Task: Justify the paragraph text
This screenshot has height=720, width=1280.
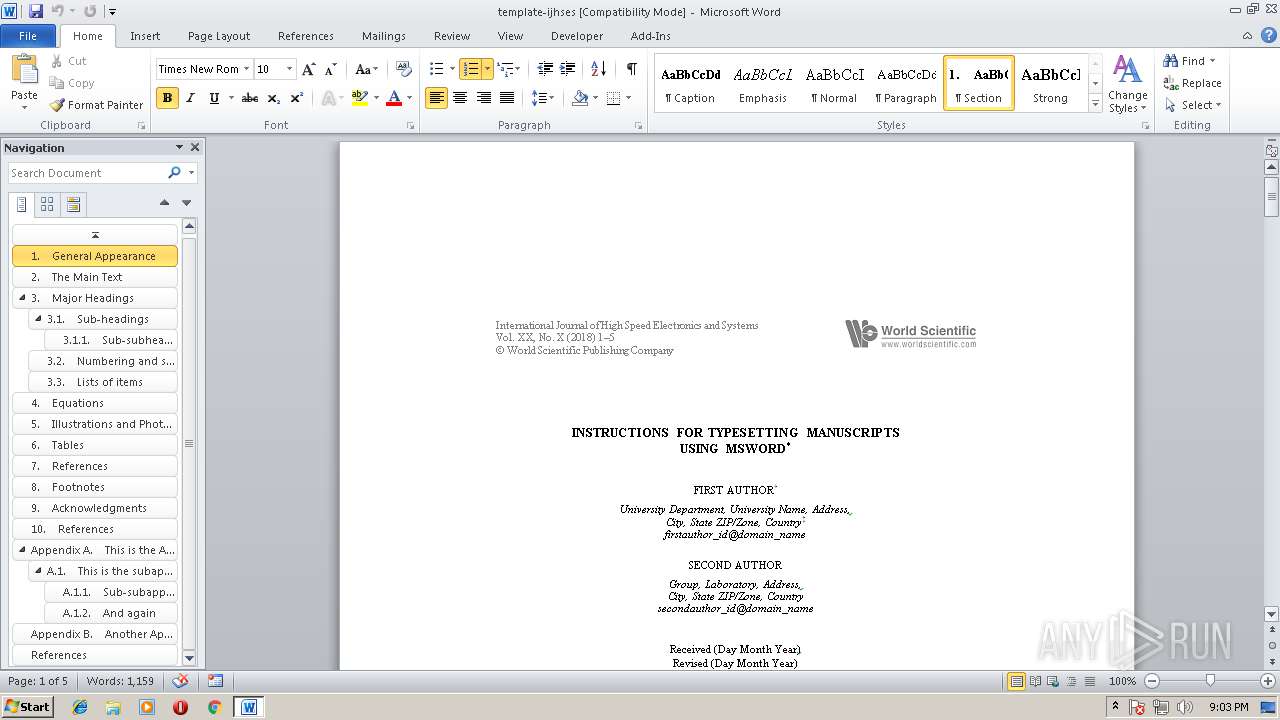Action: (x=507, y=98)
